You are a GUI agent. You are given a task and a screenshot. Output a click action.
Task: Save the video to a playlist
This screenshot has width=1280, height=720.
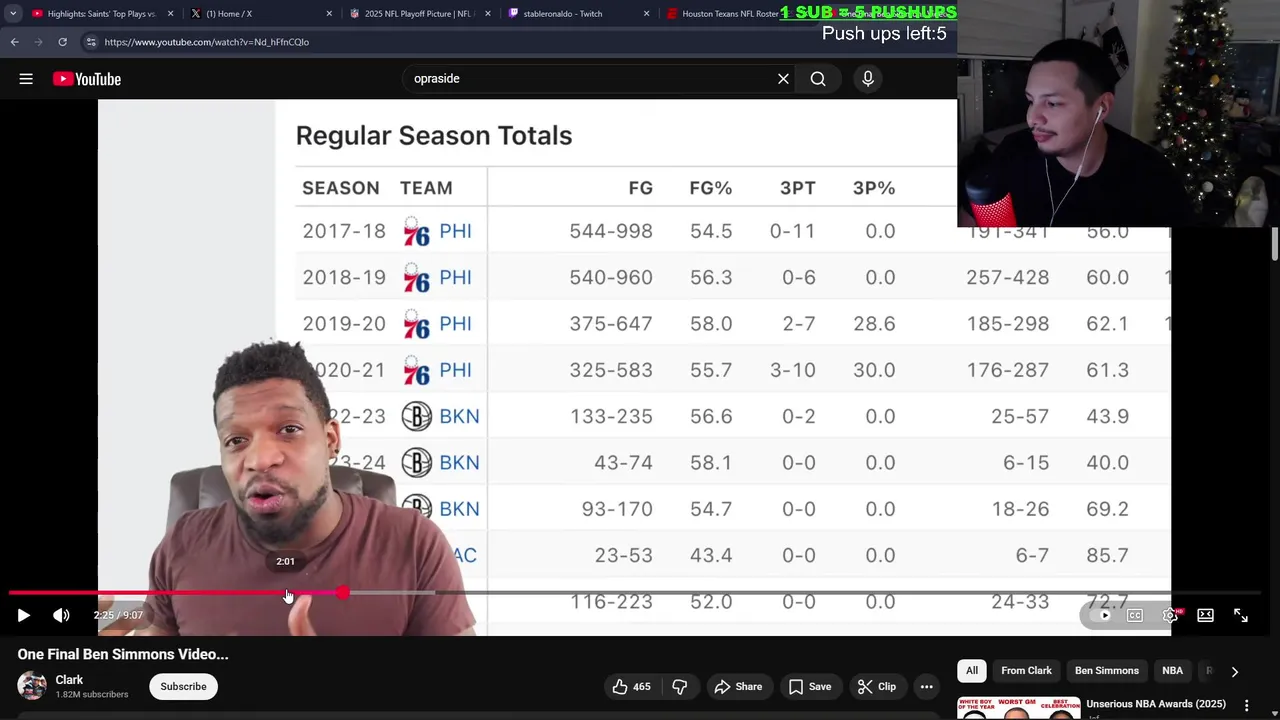tap(810, 687)
